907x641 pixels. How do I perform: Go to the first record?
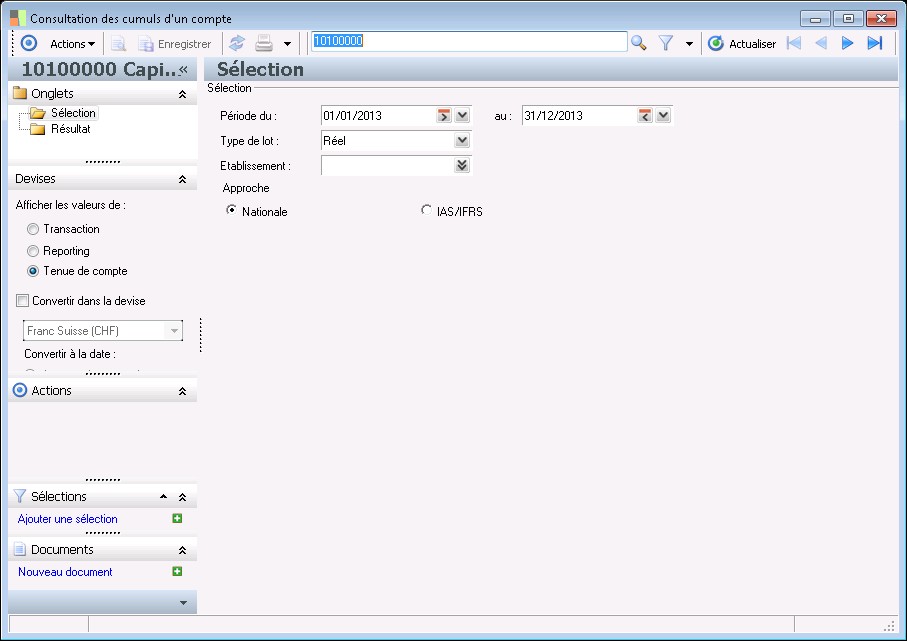[794, 43]
